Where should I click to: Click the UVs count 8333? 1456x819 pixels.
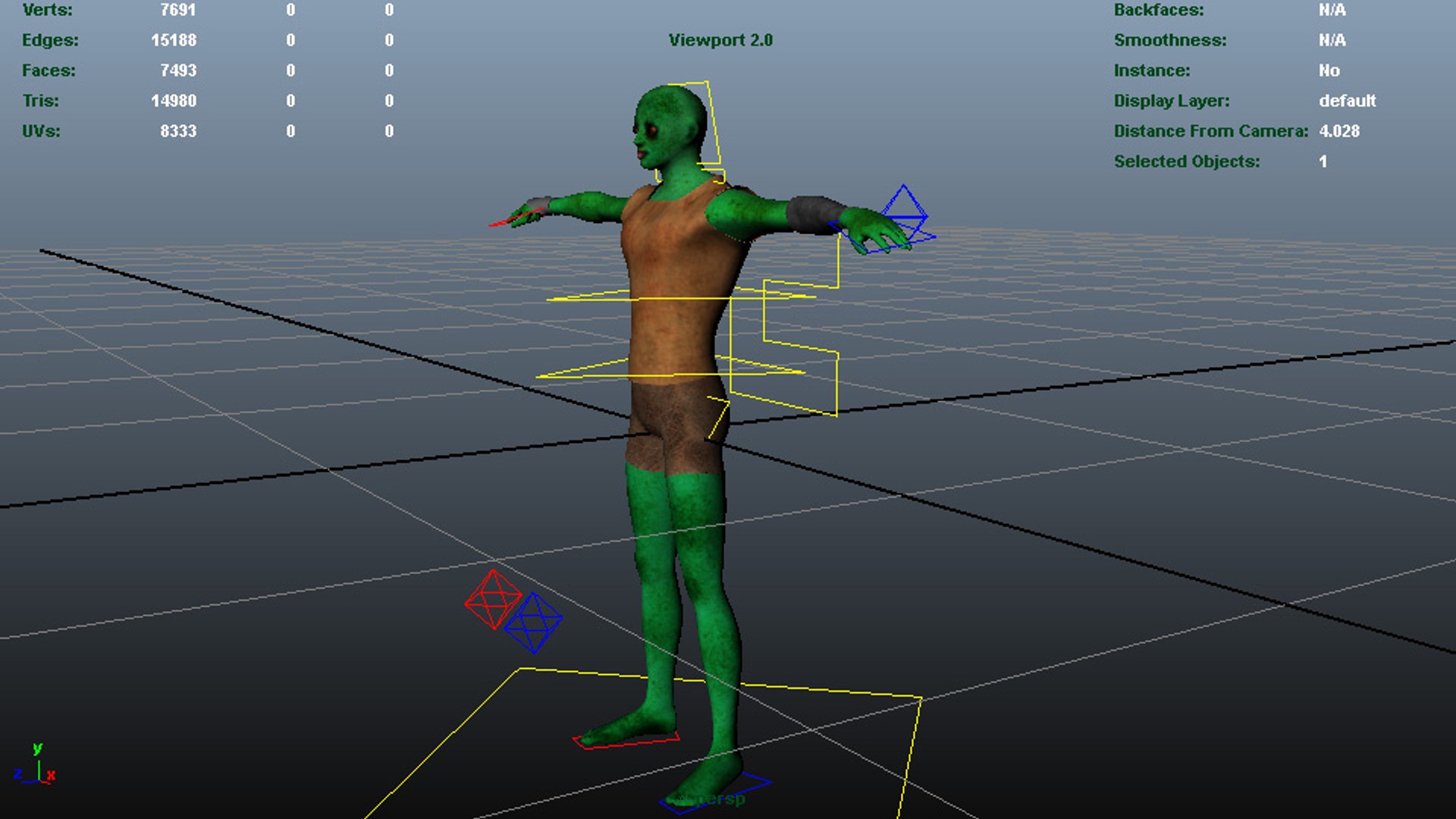point(178,131)
